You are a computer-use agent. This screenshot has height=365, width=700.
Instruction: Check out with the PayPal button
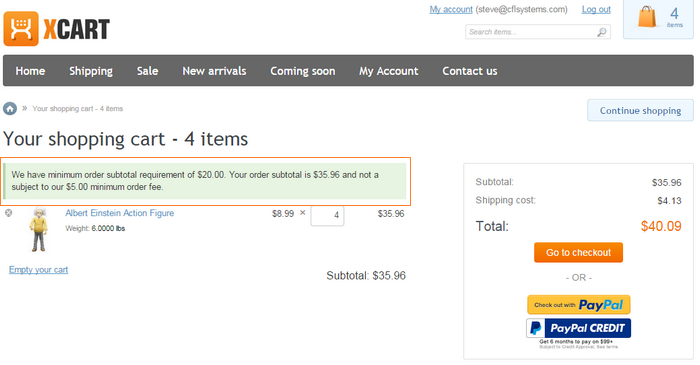click(x=579, y=305)
